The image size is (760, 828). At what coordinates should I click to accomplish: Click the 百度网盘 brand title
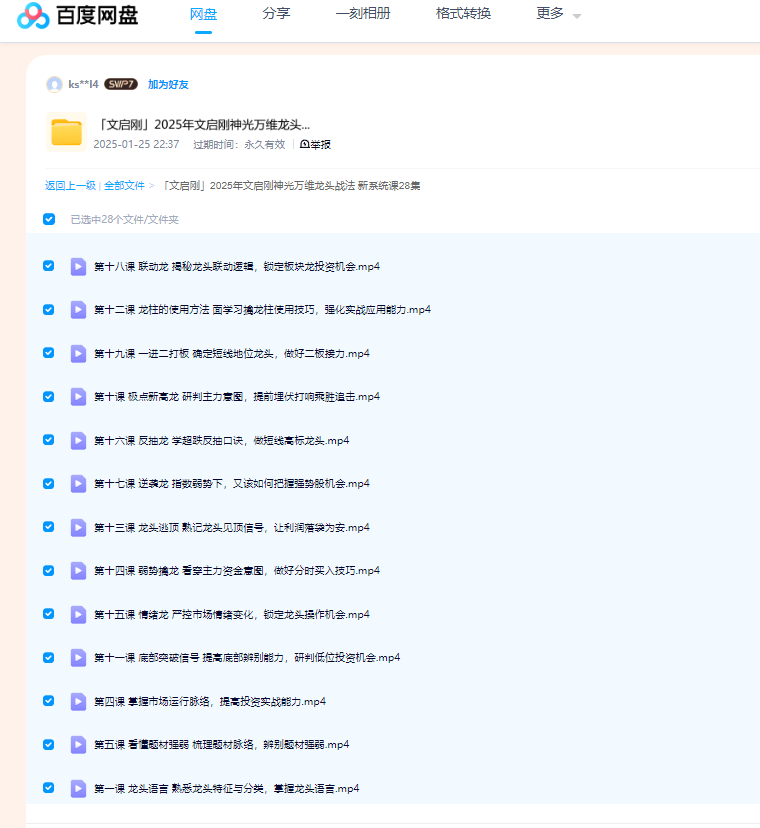pos(97,15)
